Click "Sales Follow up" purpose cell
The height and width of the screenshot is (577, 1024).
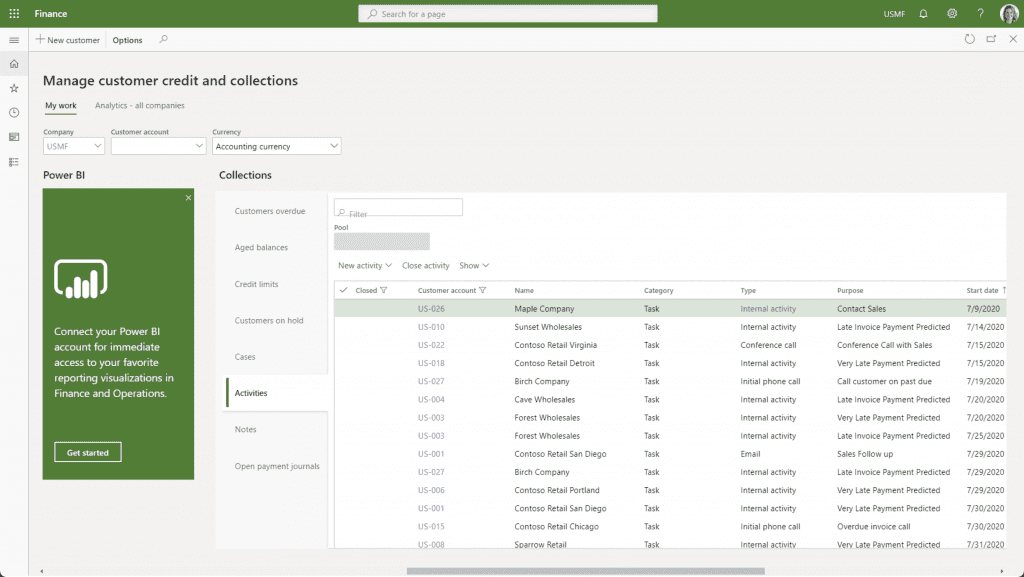865,454
